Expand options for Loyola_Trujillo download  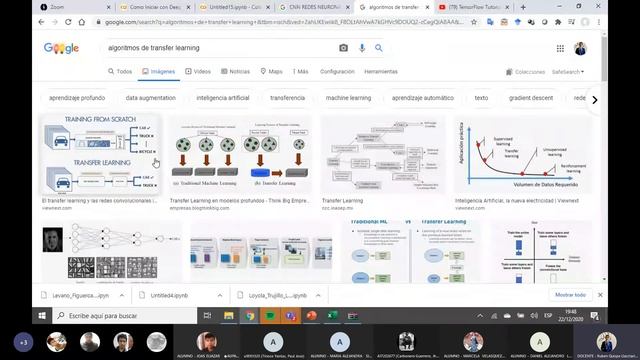click(318, 295)
